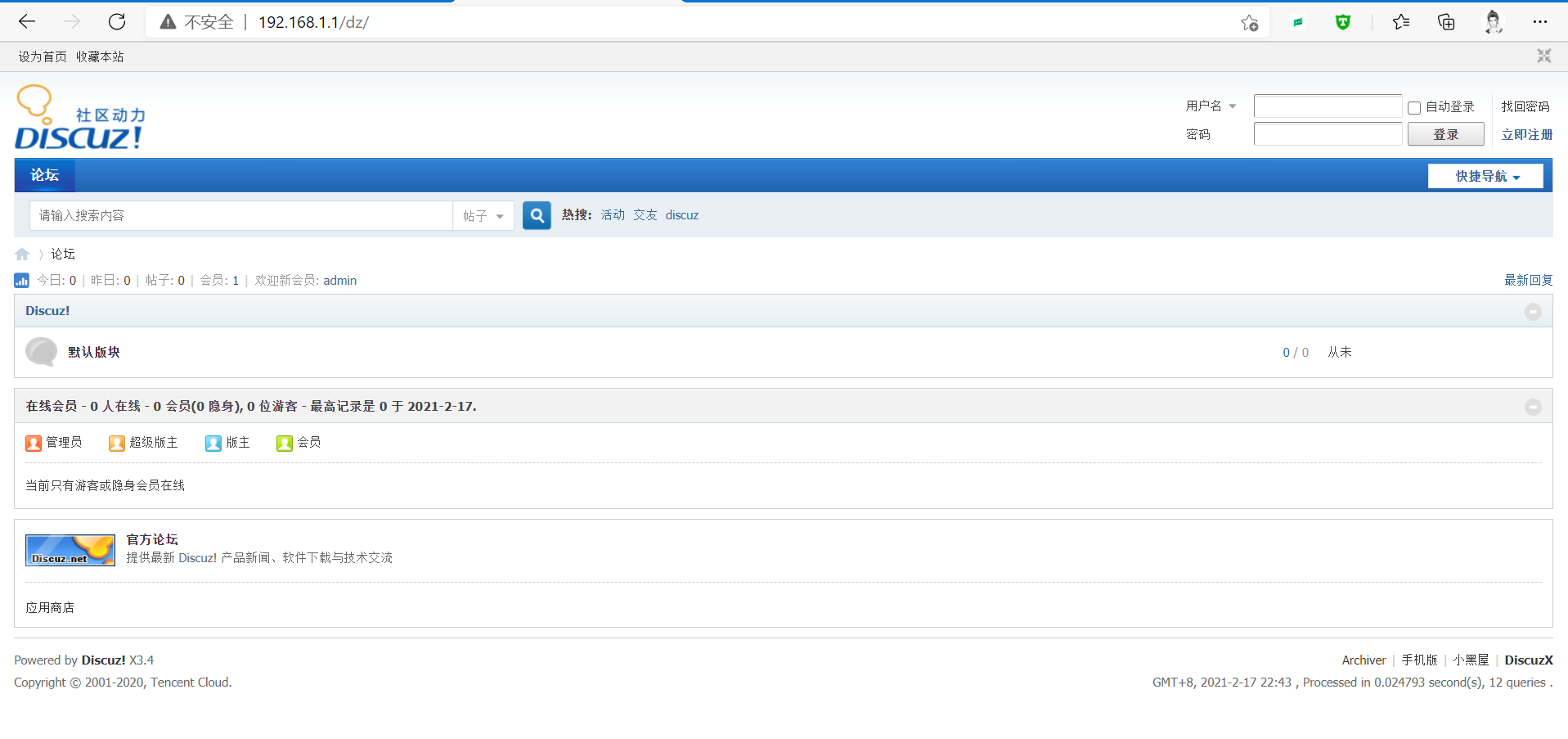Viewport: 1568px width, 739px height.
Task: Reload the page with browser refresh icon
Action: click(x=117, y=22)
